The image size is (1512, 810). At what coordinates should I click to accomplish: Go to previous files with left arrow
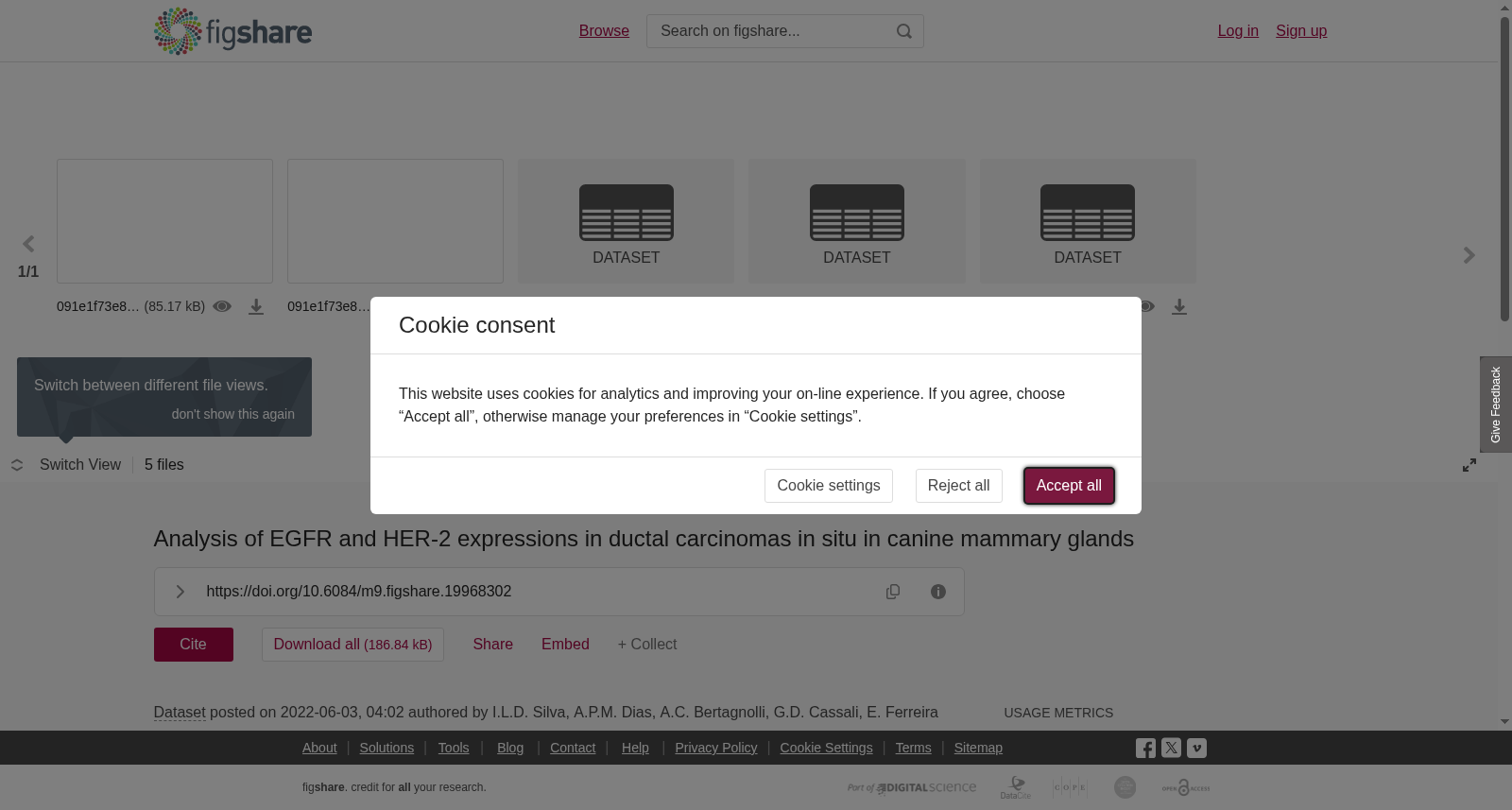pos(28,245)
